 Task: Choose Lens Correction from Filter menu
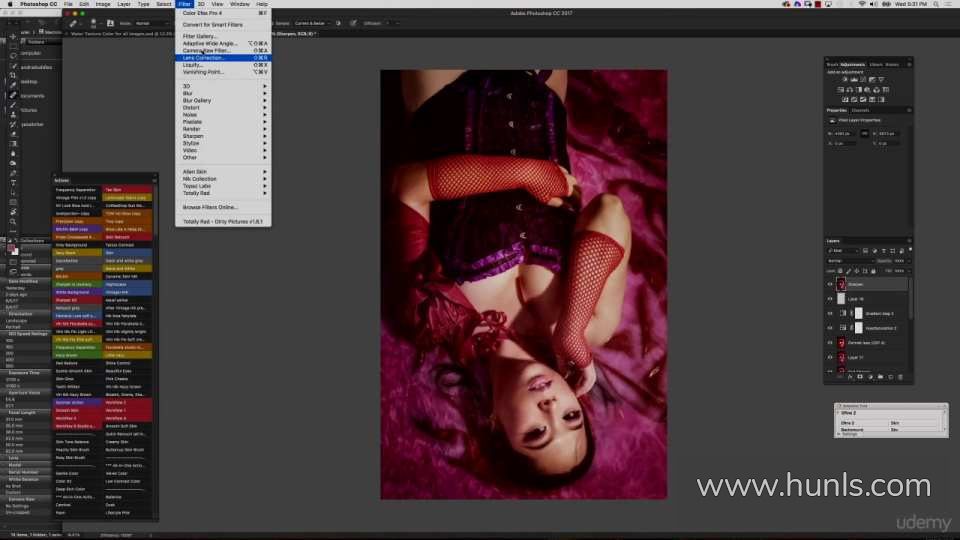pyautogui.click(x=203, y=58)
